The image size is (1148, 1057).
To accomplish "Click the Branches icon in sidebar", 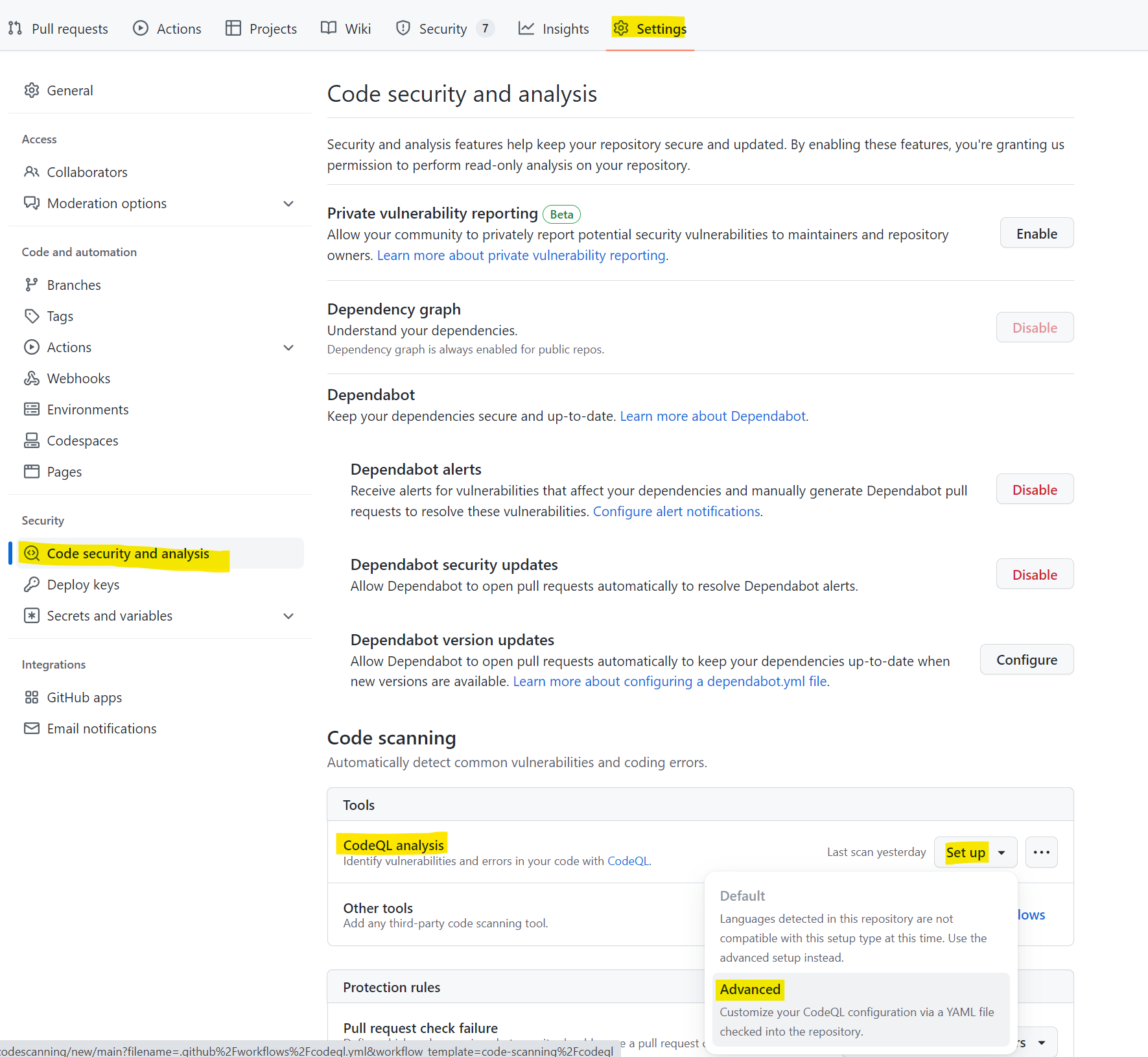I will (x=32, y=284).
